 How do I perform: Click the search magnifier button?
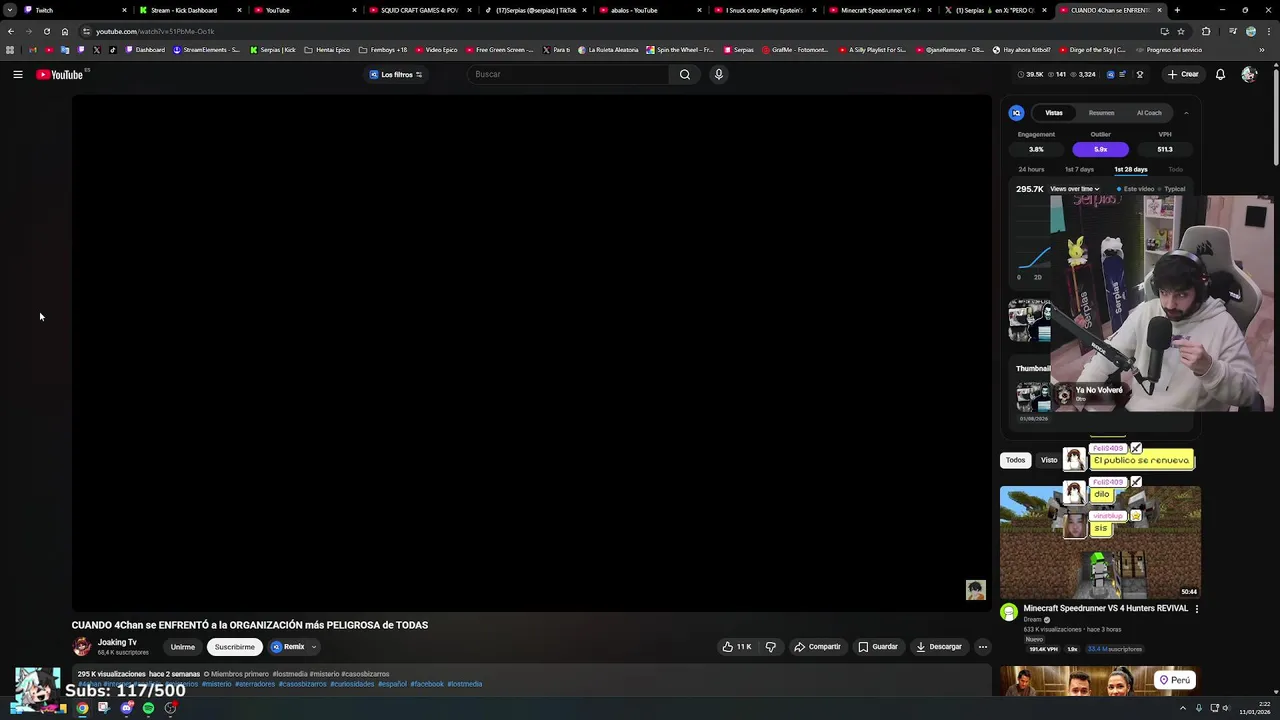(x=685, y=74)
